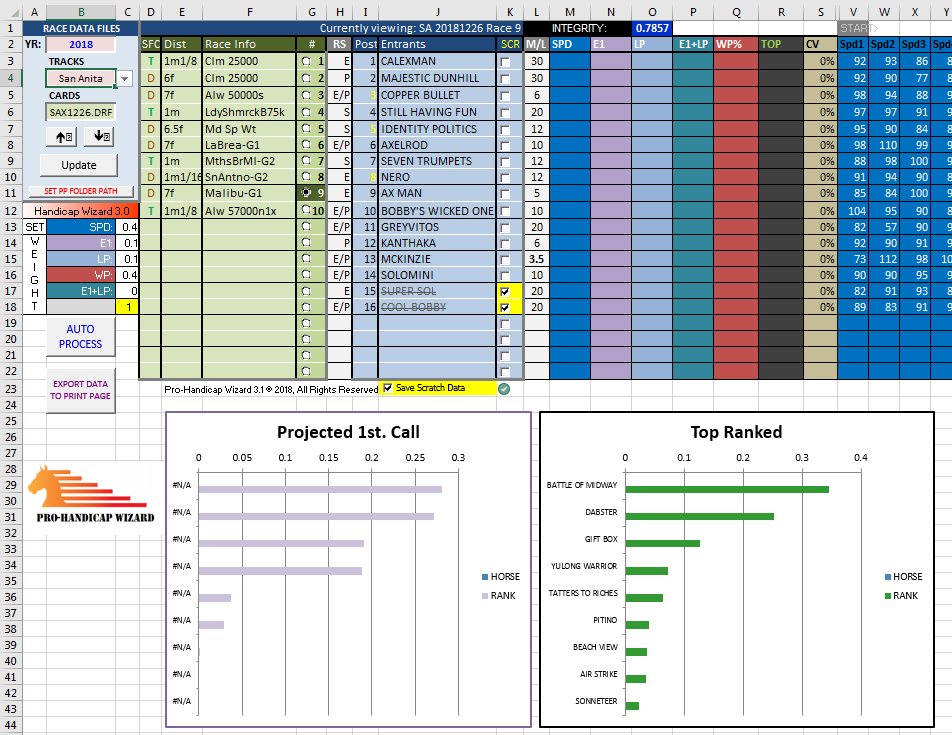Screen dimensions: 952x735
Task: Toggle the Save Scratch Data checkbox
Action: [388, 388]
